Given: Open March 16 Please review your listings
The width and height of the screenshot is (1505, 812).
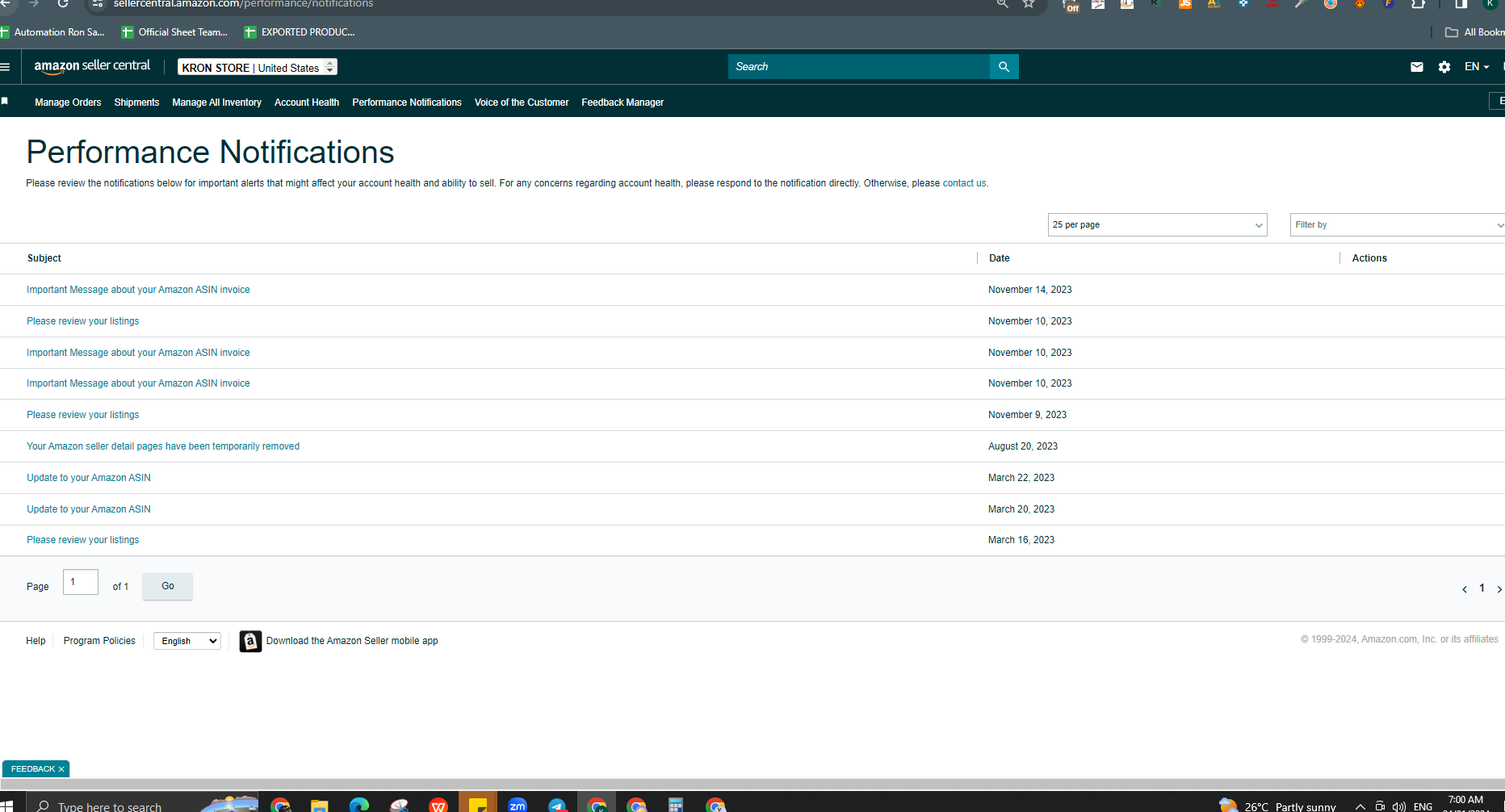Looking at the screenshot, I should (82, 540).
